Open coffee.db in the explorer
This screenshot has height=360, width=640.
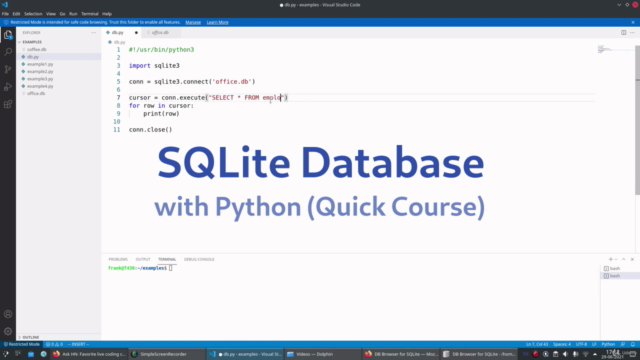click(x=59, y=49)
